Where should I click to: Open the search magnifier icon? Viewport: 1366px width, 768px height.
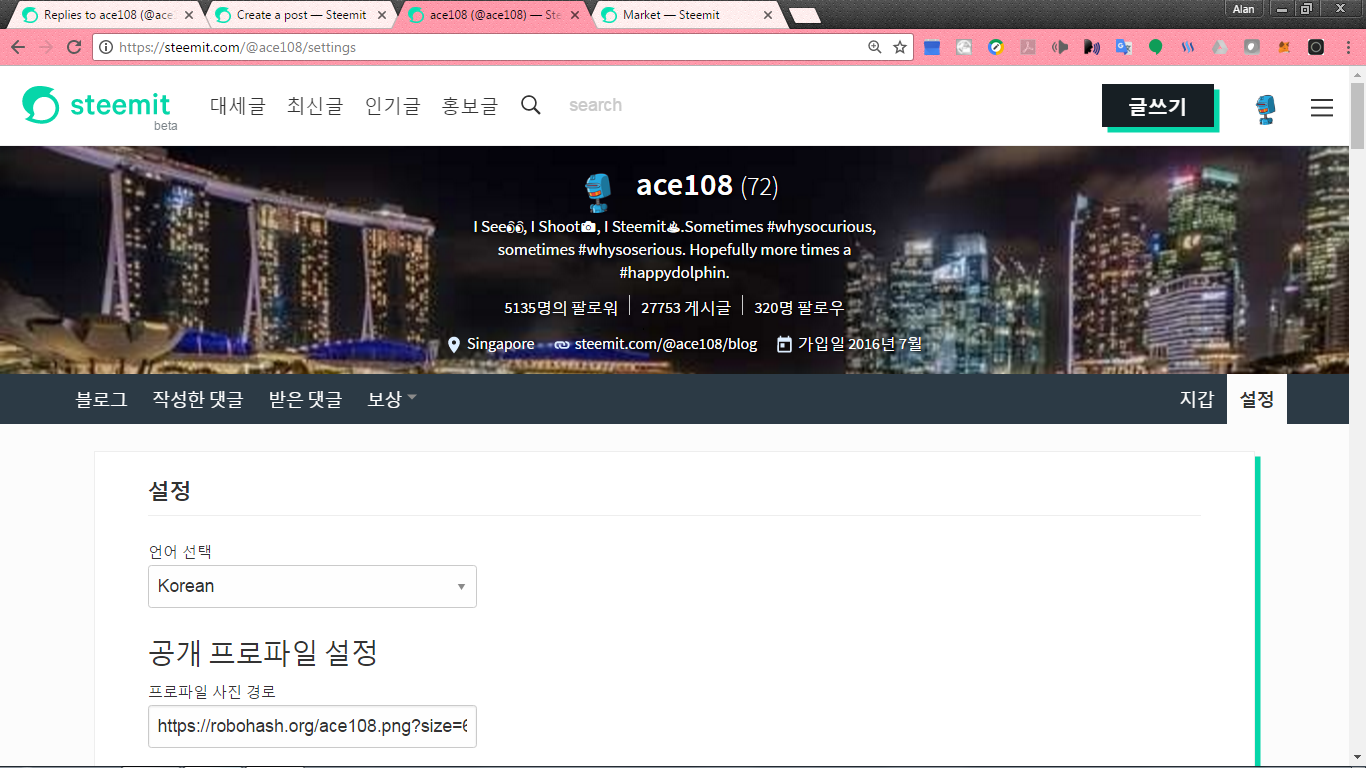[531, 105]
